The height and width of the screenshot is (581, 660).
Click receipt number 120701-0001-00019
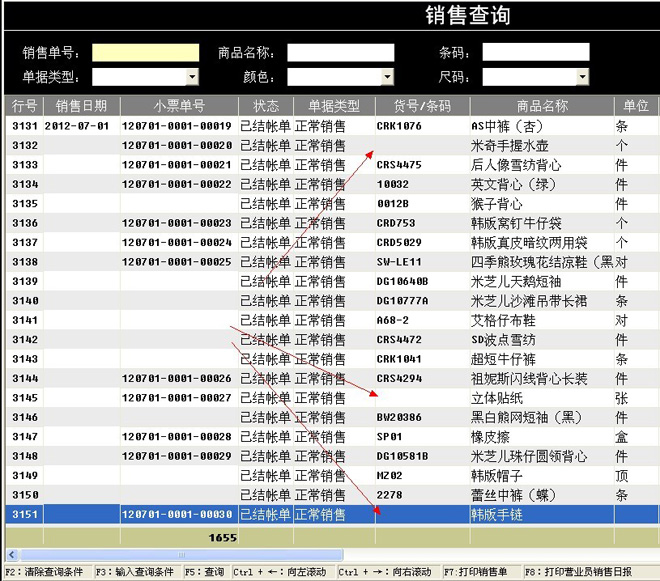[x=177, y=126]
